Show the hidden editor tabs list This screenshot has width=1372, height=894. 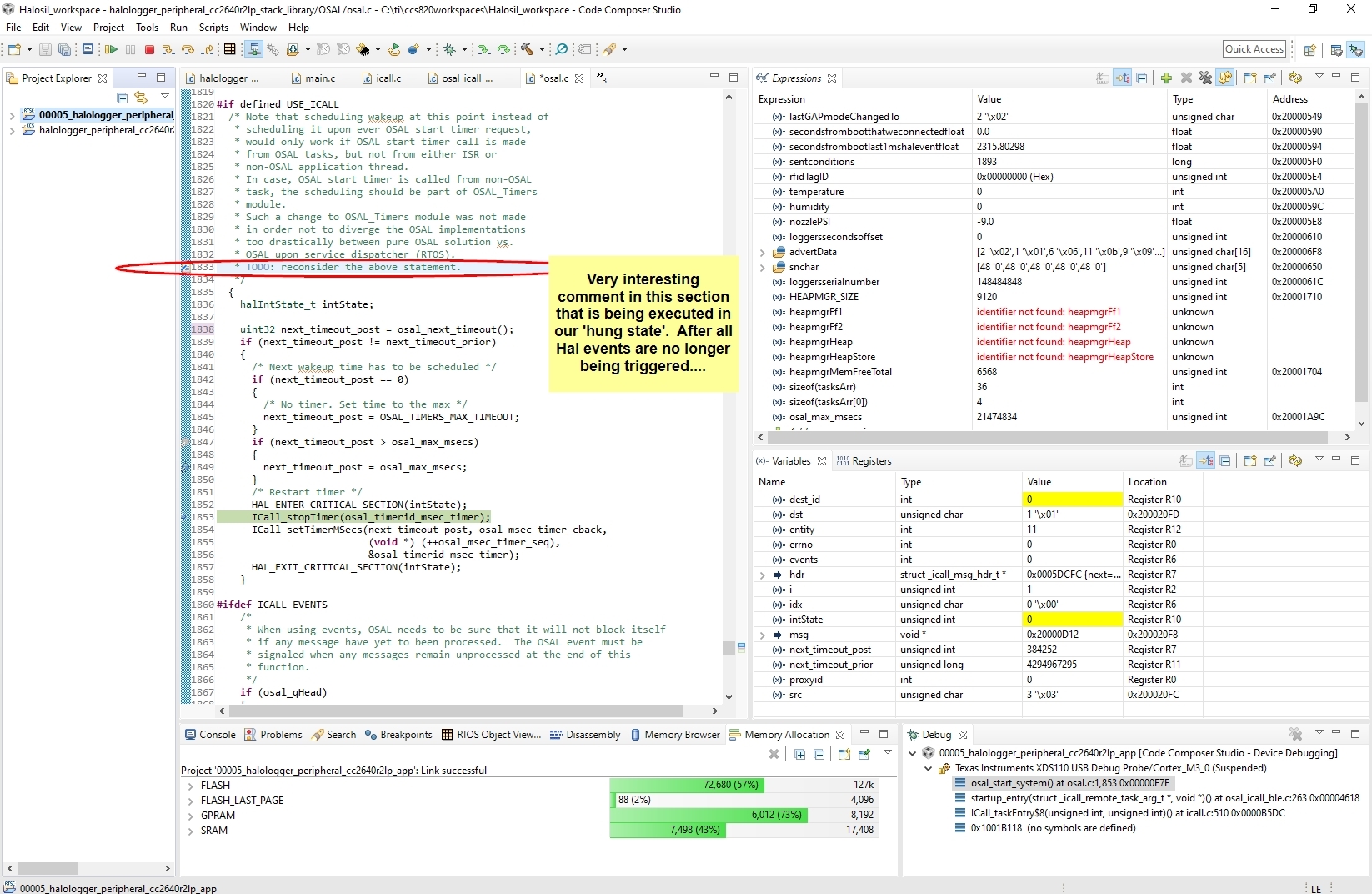point(601,78)
